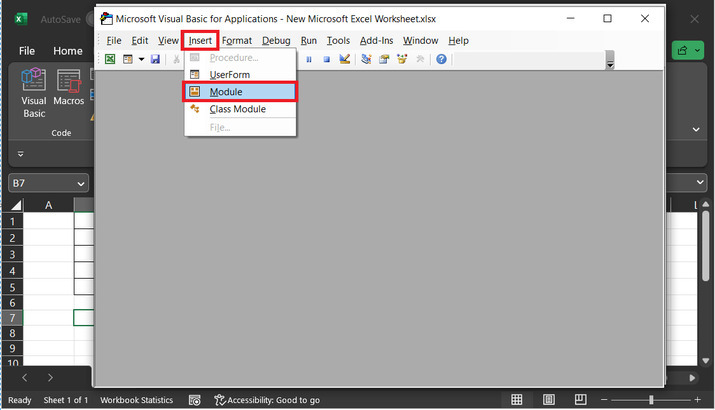715x410 pixels.
Task: Expand the Excel formula bar chevron
Action: tap(700, 182)
